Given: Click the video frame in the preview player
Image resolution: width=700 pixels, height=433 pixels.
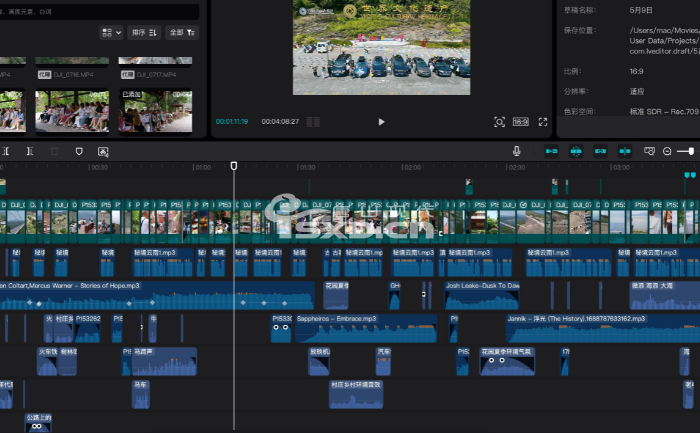Looking at the screenshot, I should (381, 47).
